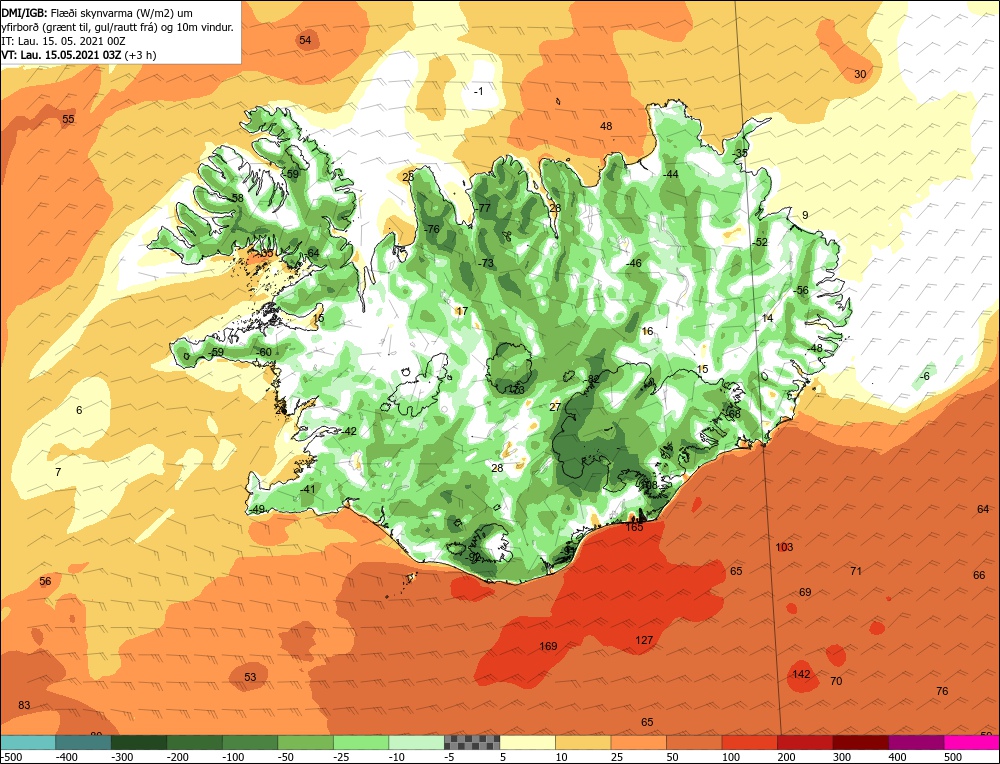Select the -46 value in northeast Iceland
The image size is (1000, 764).
tap(633, 263)
